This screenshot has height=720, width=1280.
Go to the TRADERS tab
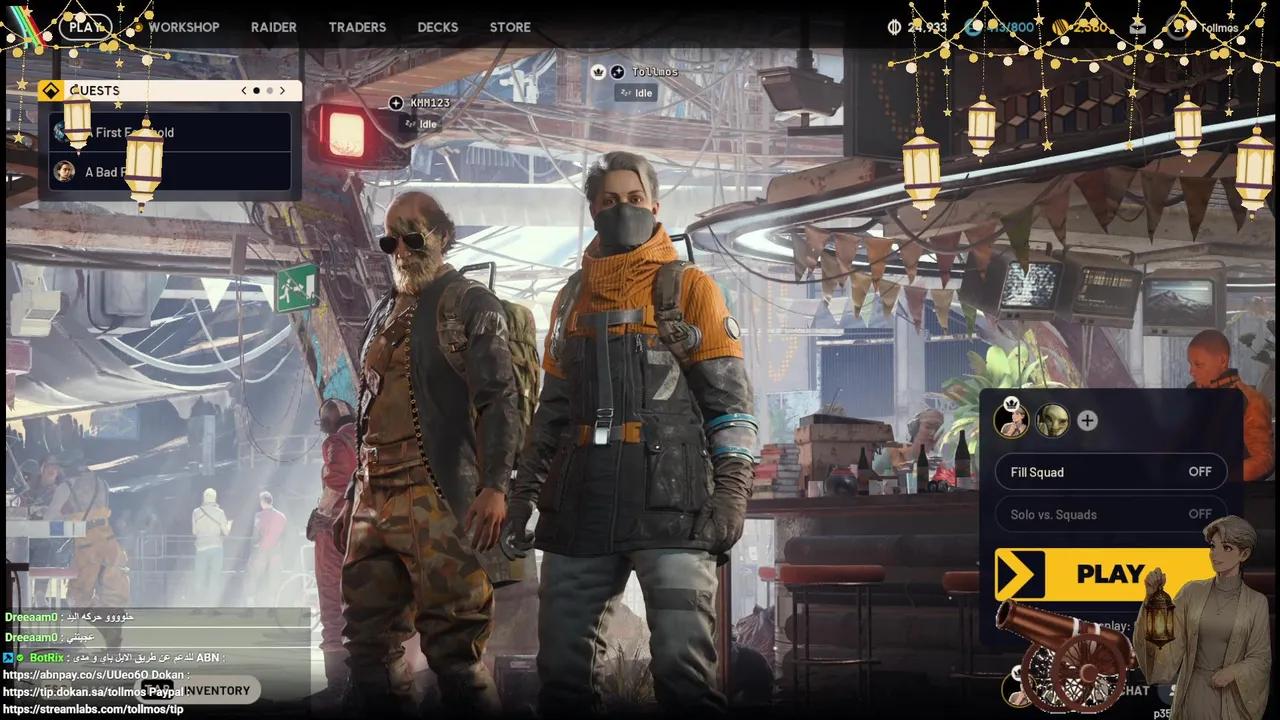point(357,27)
